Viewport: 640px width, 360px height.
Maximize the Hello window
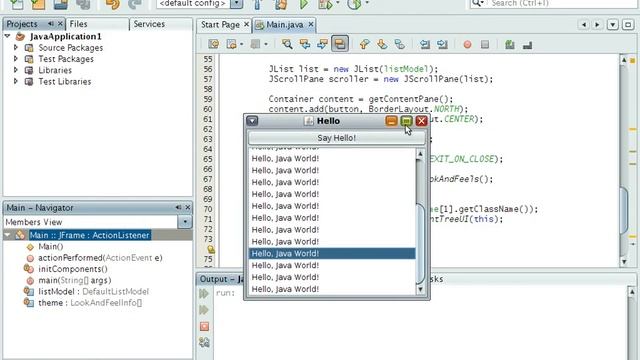point(406,121)
